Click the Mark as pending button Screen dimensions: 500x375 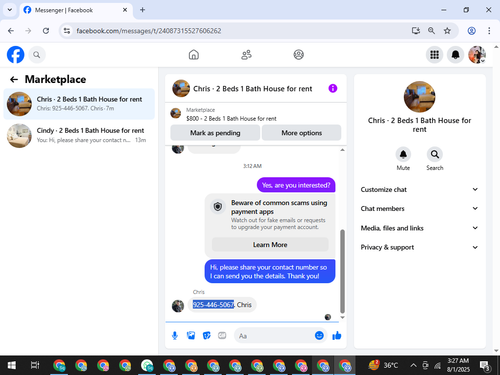coord(215,133)
